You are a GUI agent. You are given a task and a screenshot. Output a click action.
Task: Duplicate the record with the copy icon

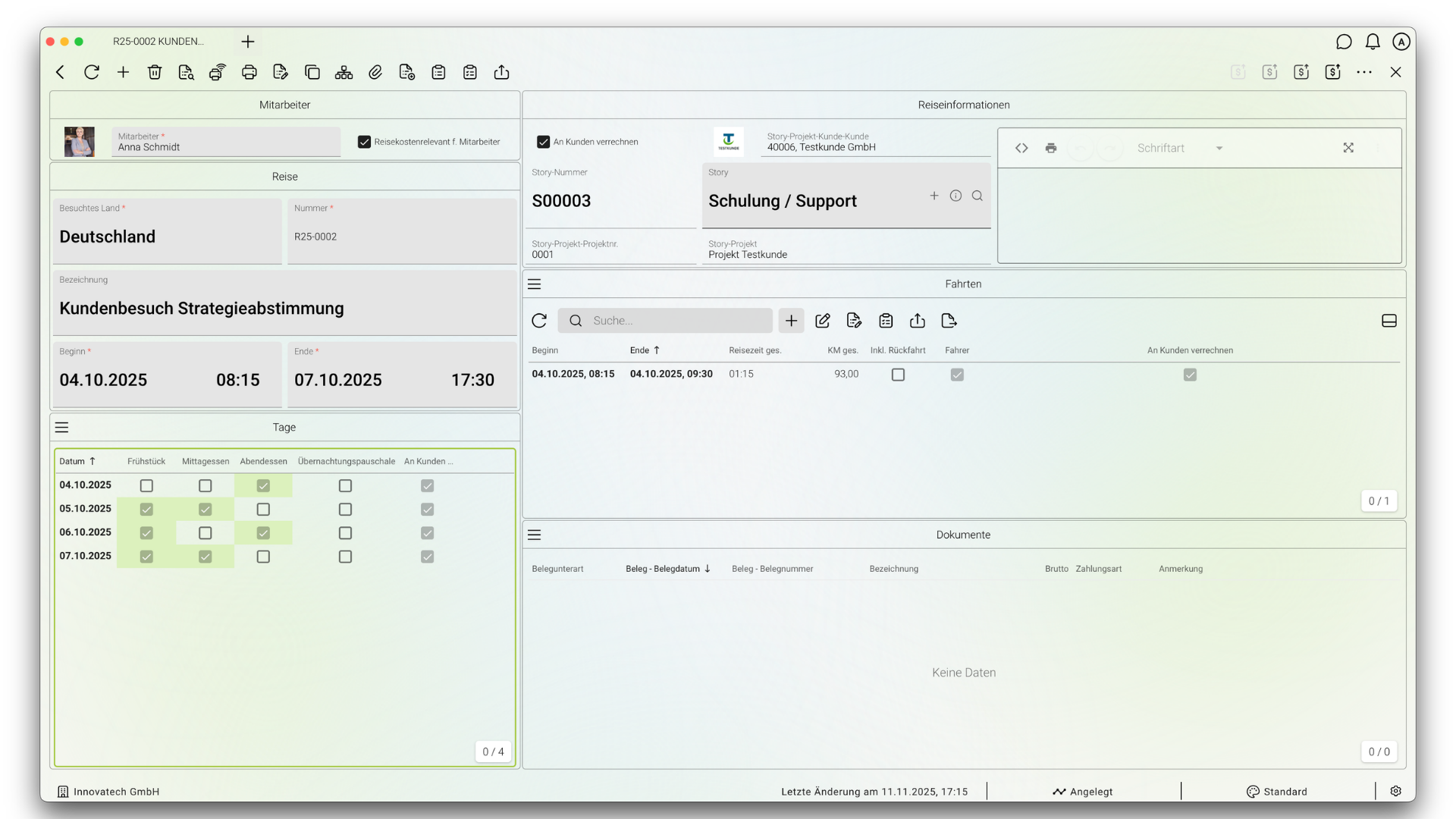tap(312, 72)
